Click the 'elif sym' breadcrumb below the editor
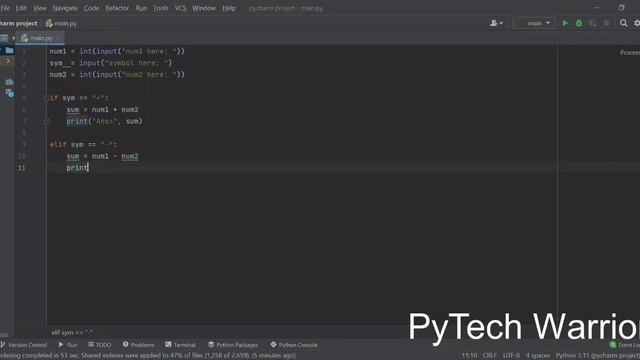 pos(72,332)
